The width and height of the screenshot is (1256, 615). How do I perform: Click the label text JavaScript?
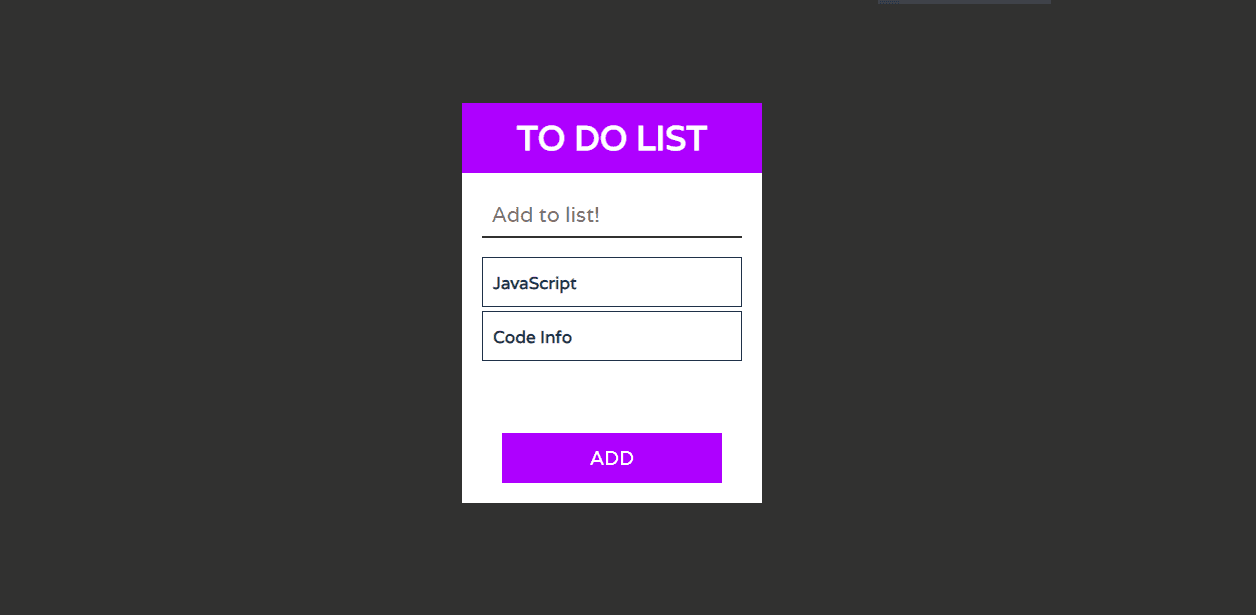point(535,283)
